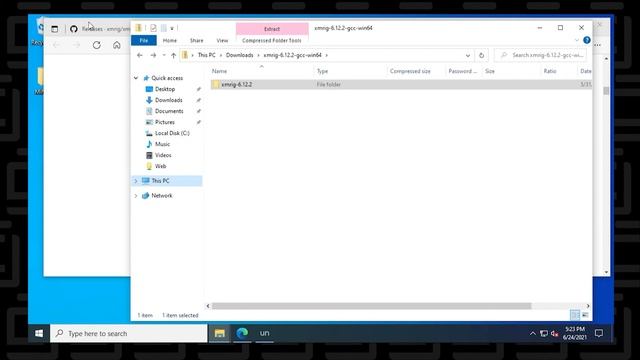Open tab actions menu in Edge window
Screen dimensions: 640x360
coord(55,29)
